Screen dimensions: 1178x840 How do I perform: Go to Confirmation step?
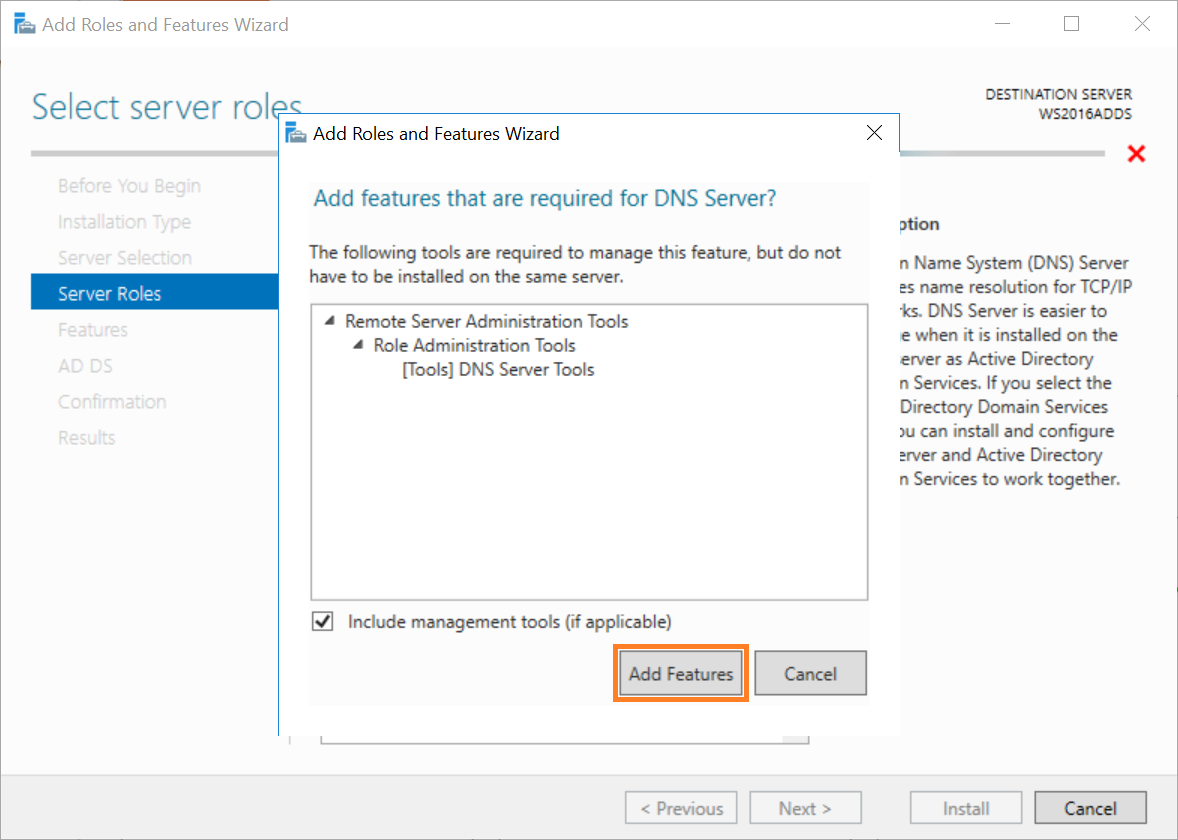[x=112, y=402]
